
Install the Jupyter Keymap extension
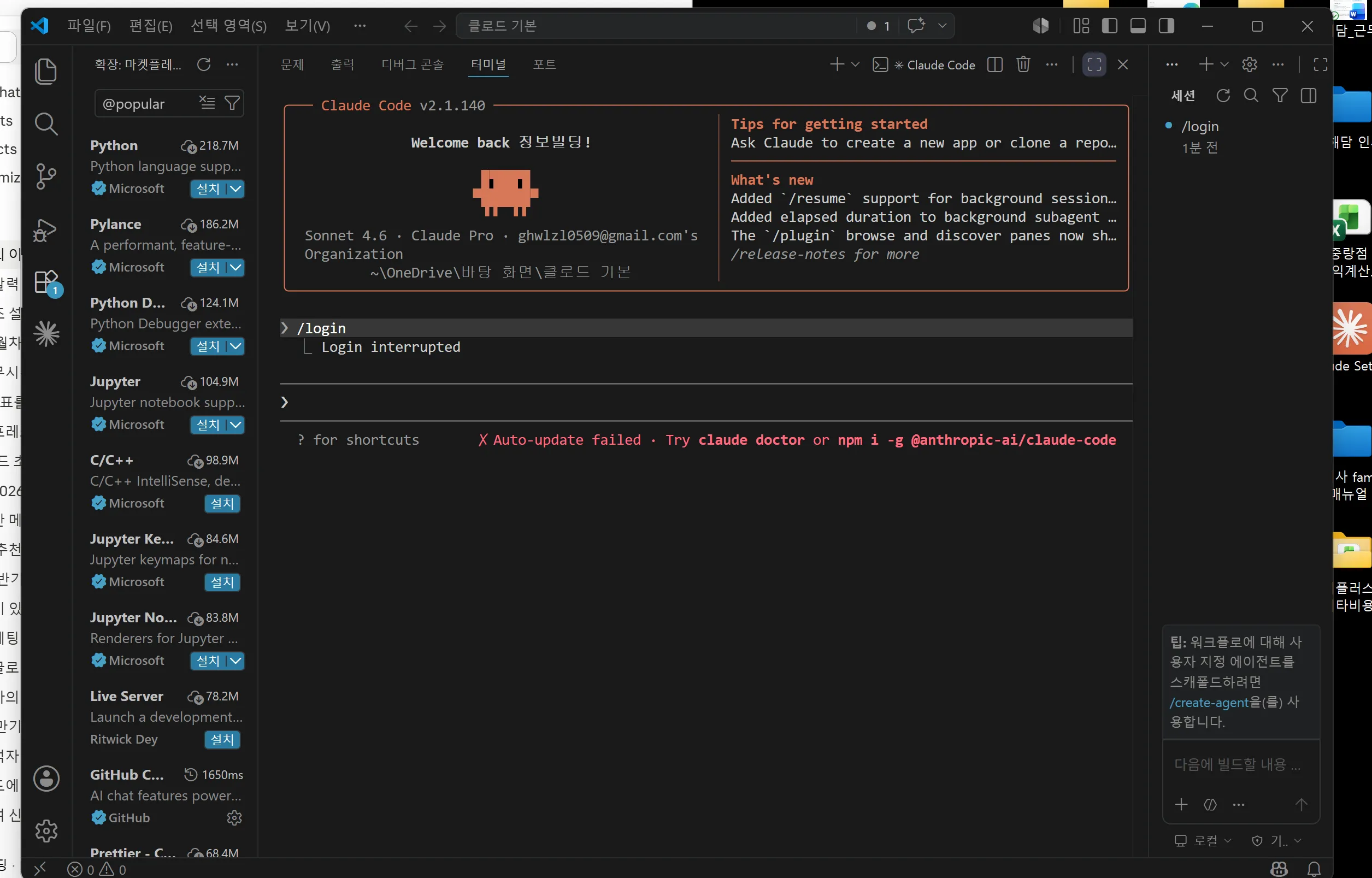pyautogui.click(x=222, y=582)
